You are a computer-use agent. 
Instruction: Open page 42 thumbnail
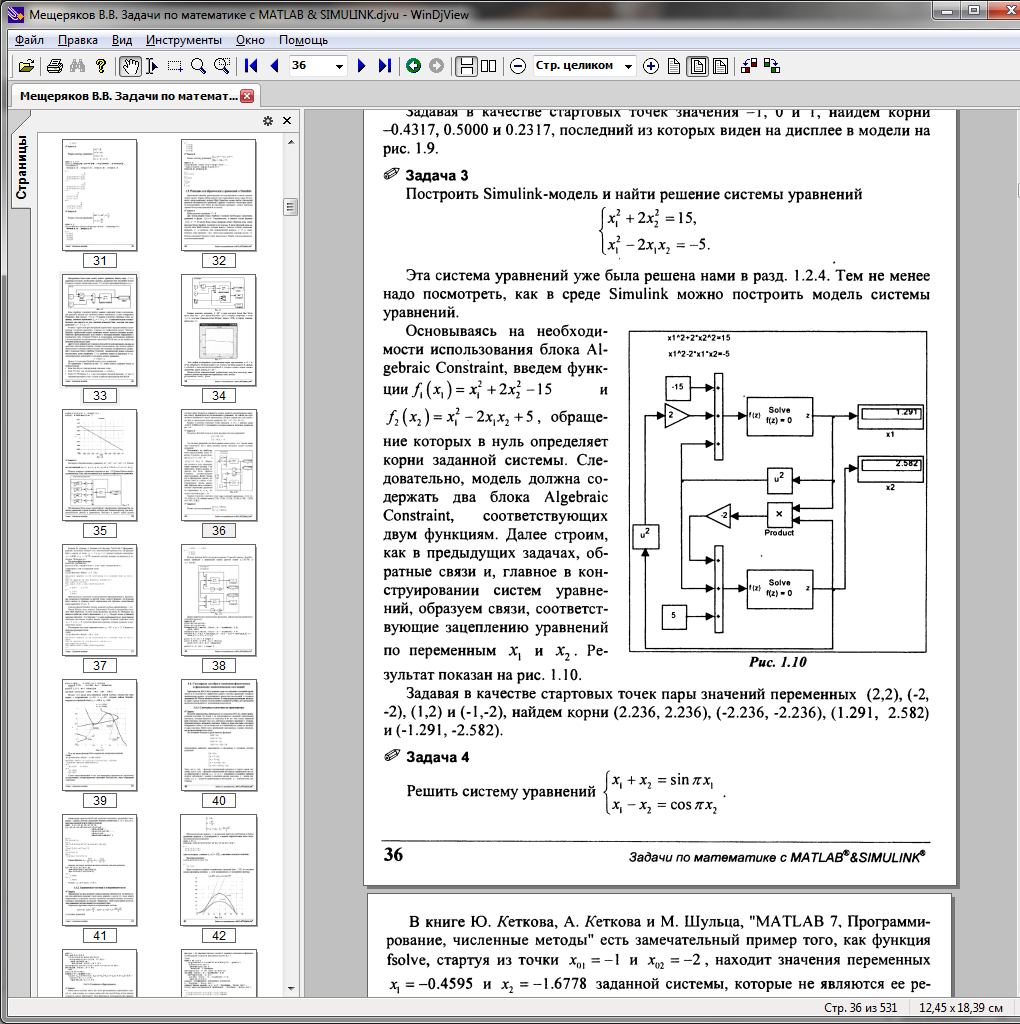click(219, 871)
